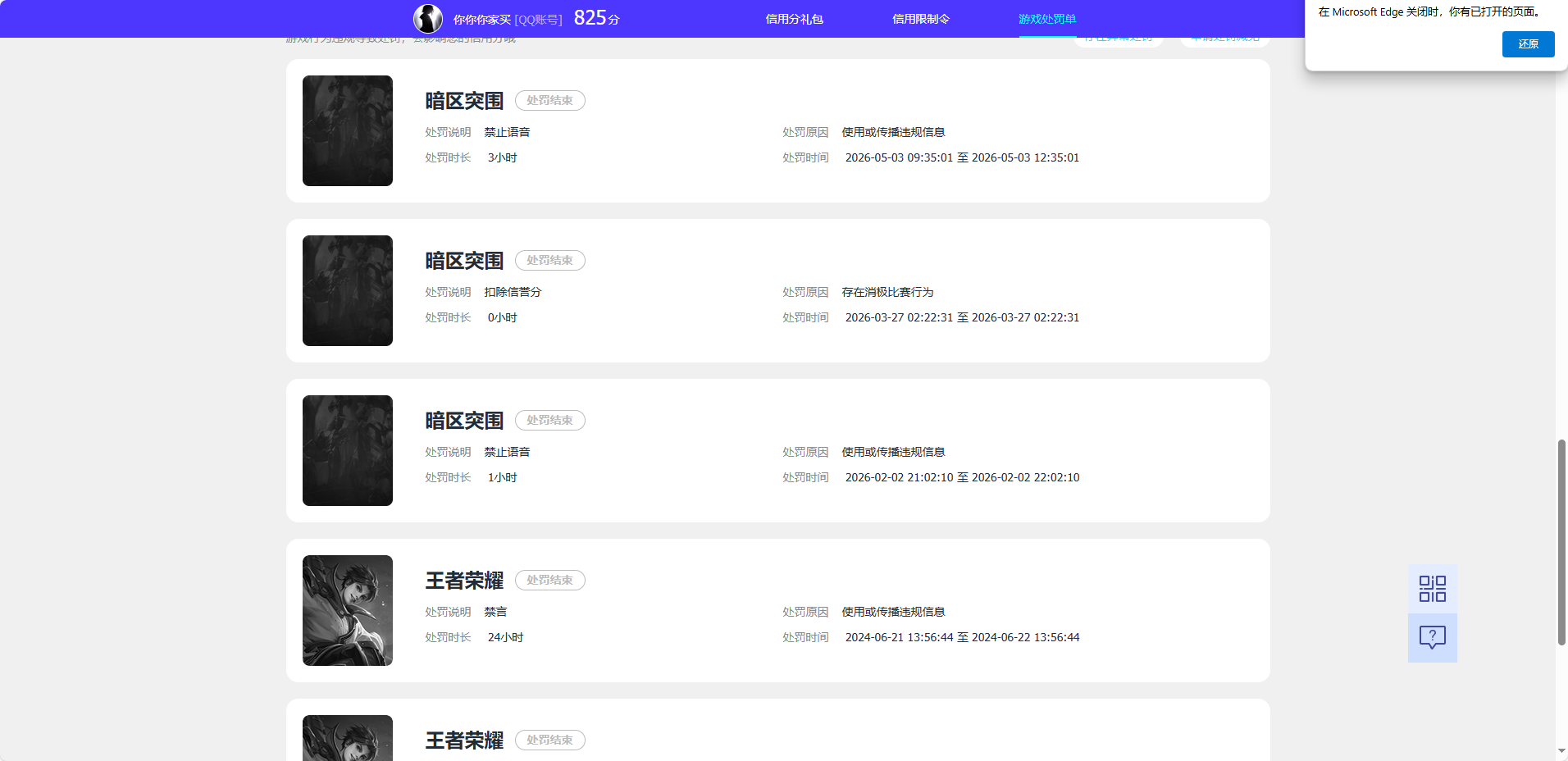Click the 24小时 penalty duration
Screen dimensions: 1568x761
point(505,637)
